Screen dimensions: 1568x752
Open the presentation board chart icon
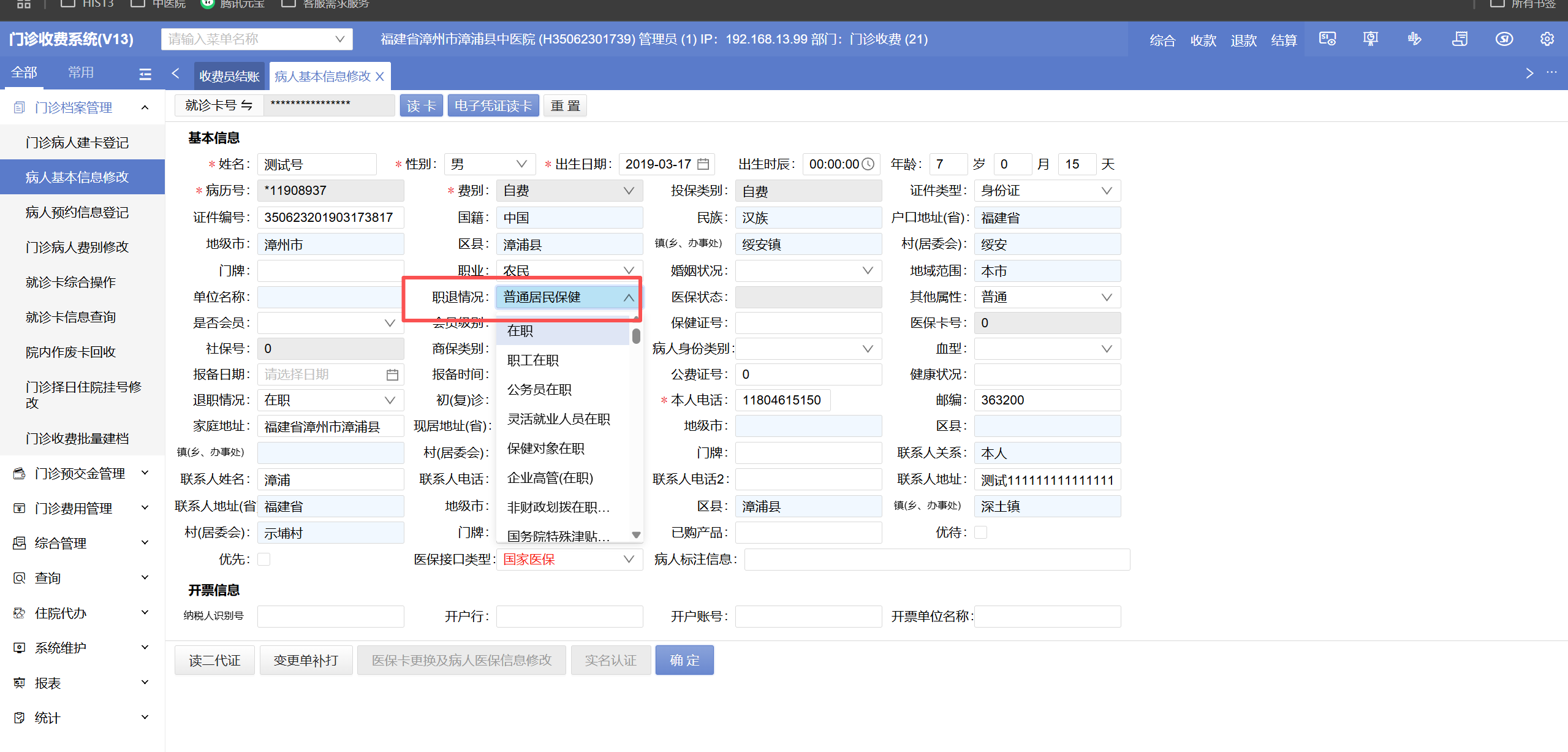[x=1370, y=39]
